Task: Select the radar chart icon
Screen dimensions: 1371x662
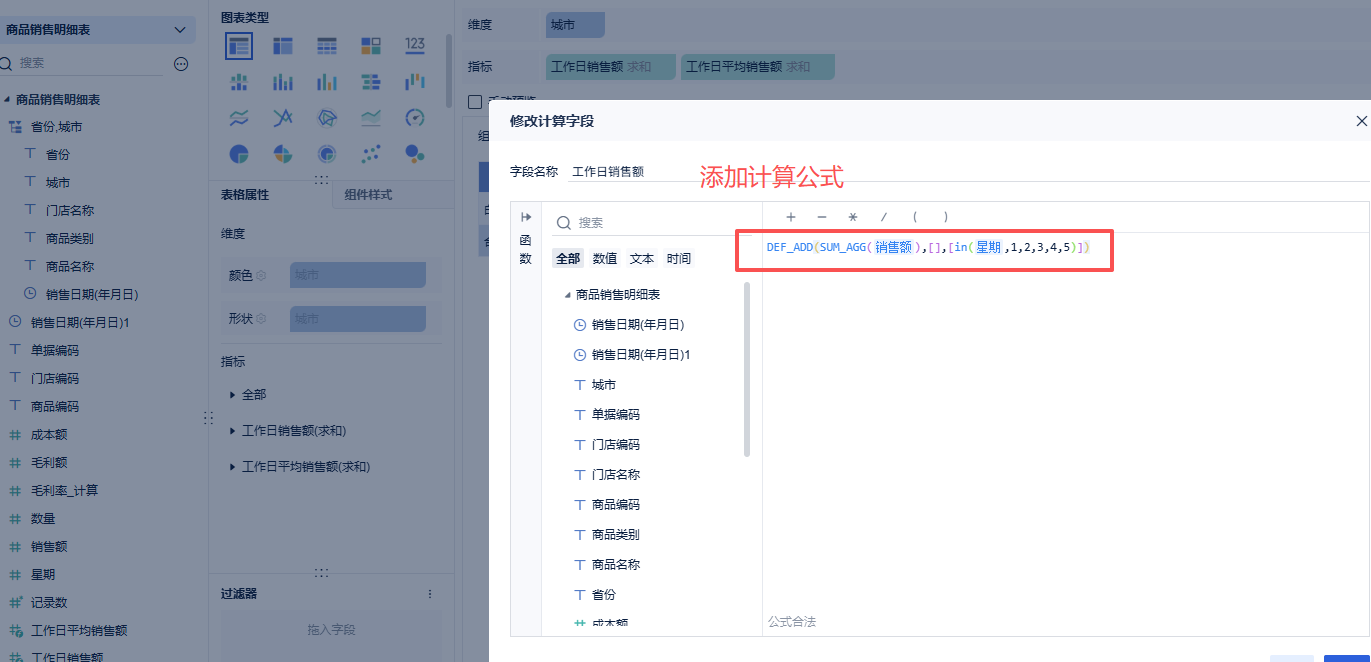Action: point(327,118)
